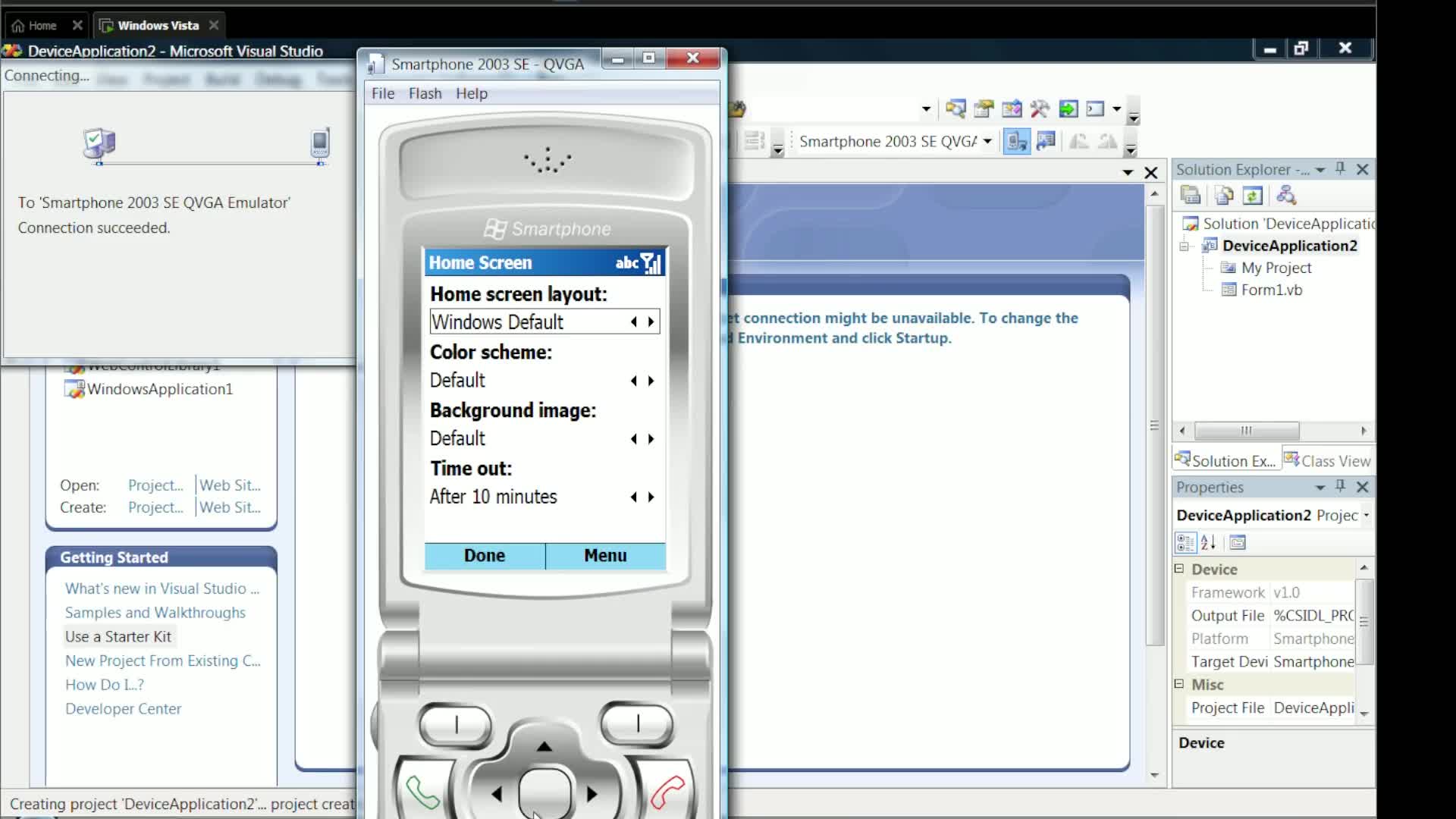Open the Solution Explorer toolbar icon
Viewport: 1456px width, 819px height.
(x=955, y=109)
